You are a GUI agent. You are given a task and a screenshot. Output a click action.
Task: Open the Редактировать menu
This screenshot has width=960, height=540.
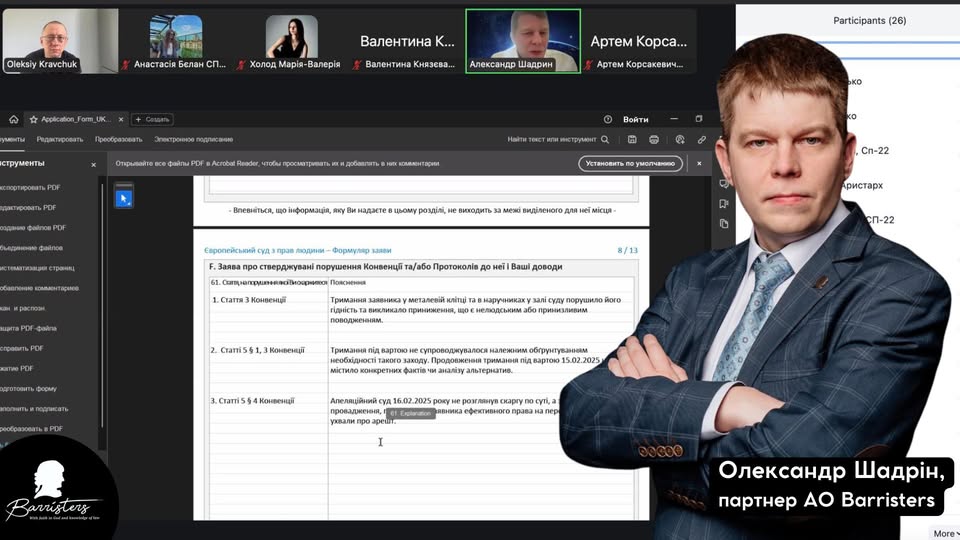click(60, 140)
